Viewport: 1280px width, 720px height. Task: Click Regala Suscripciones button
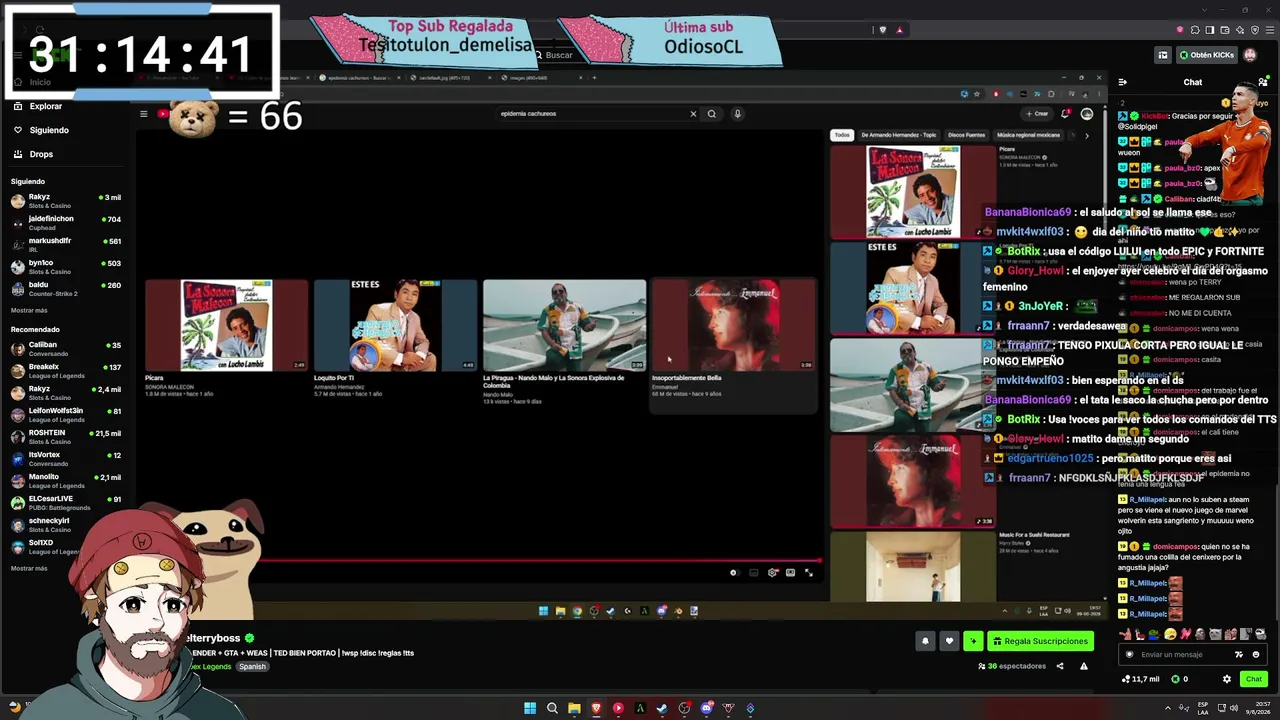click(x=1040, y=641)
